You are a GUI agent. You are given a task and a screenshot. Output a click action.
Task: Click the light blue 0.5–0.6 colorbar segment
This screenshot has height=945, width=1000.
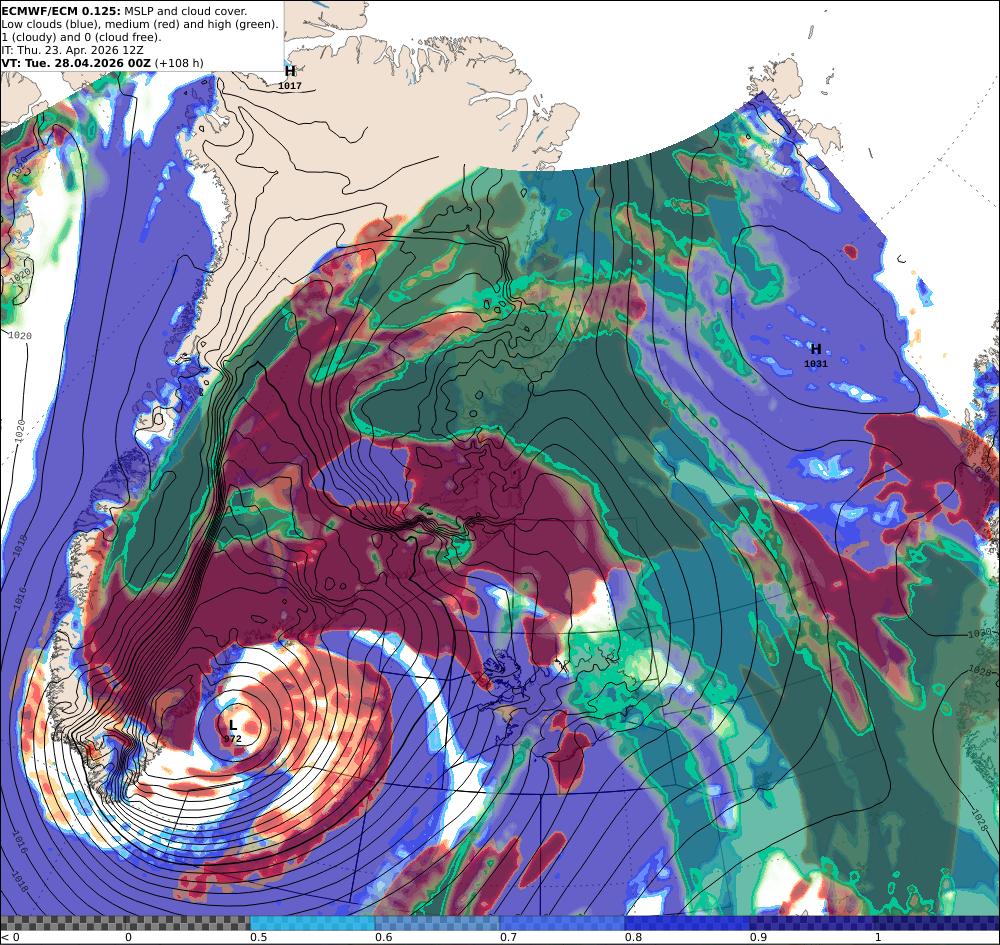pyautogui.click(x=312, y=923)
